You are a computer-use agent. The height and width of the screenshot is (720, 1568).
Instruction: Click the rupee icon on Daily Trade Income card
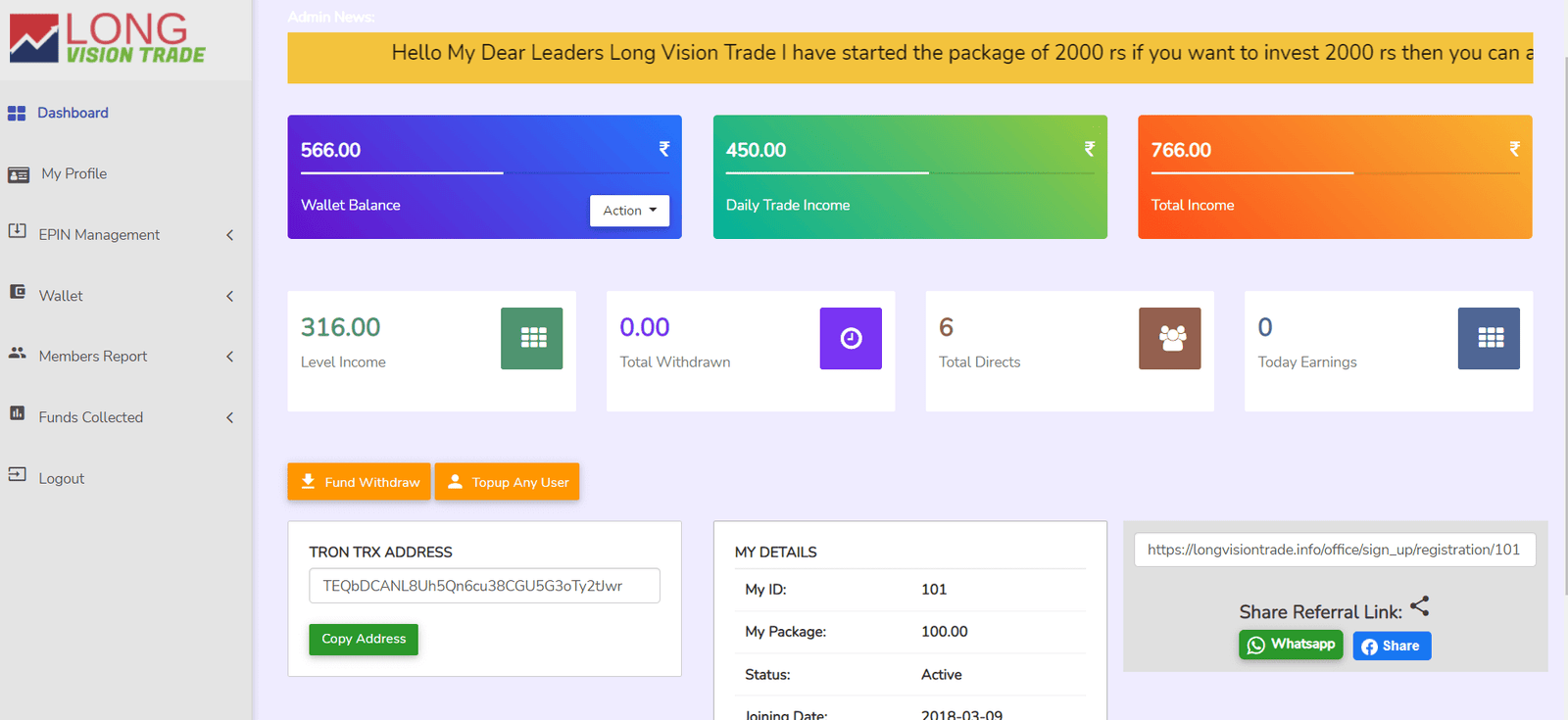(x=1090, y=149)
